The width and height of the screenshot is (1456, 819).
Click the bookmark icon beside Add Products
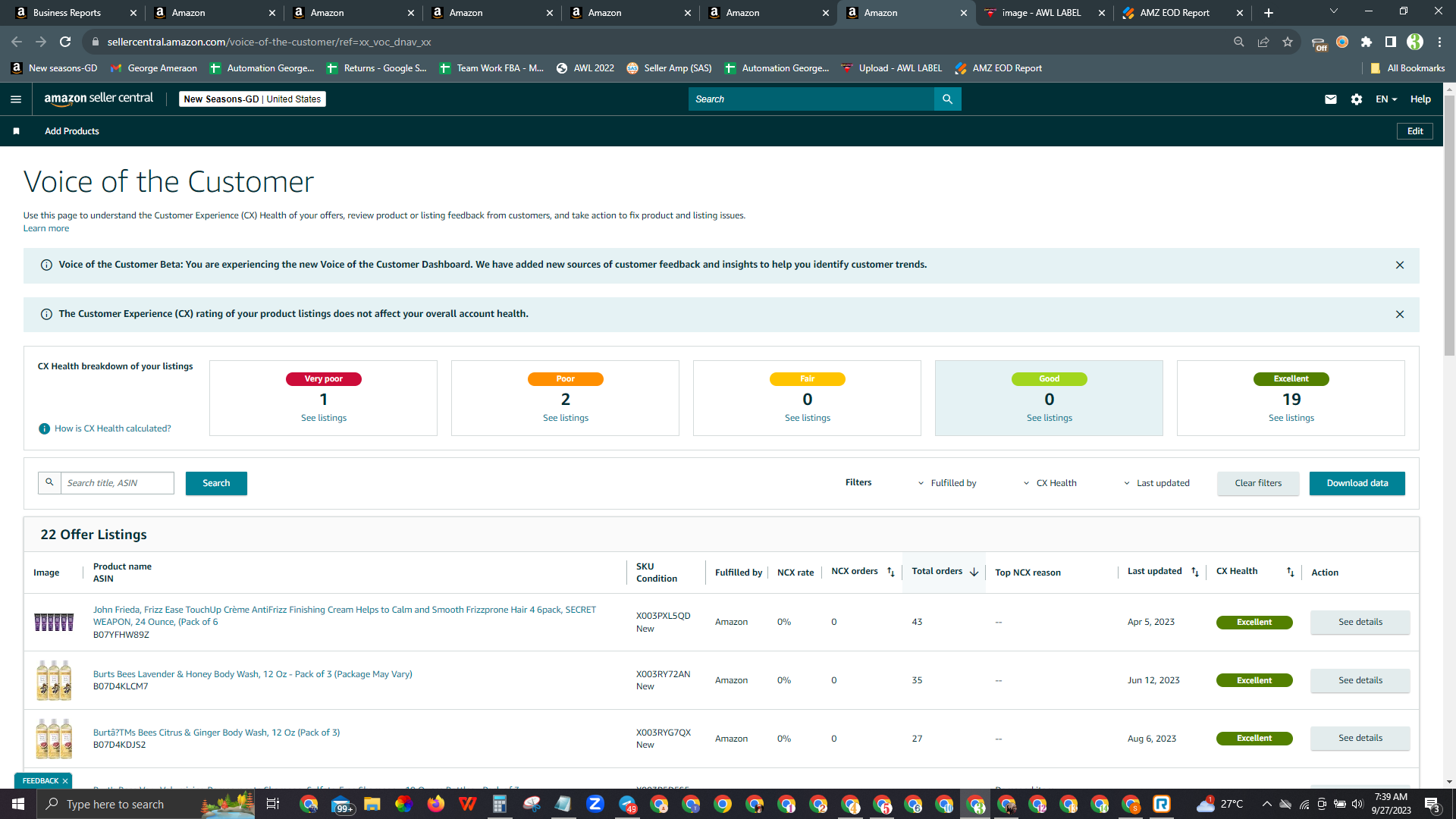pyautogui.click(x=16, y=131)
